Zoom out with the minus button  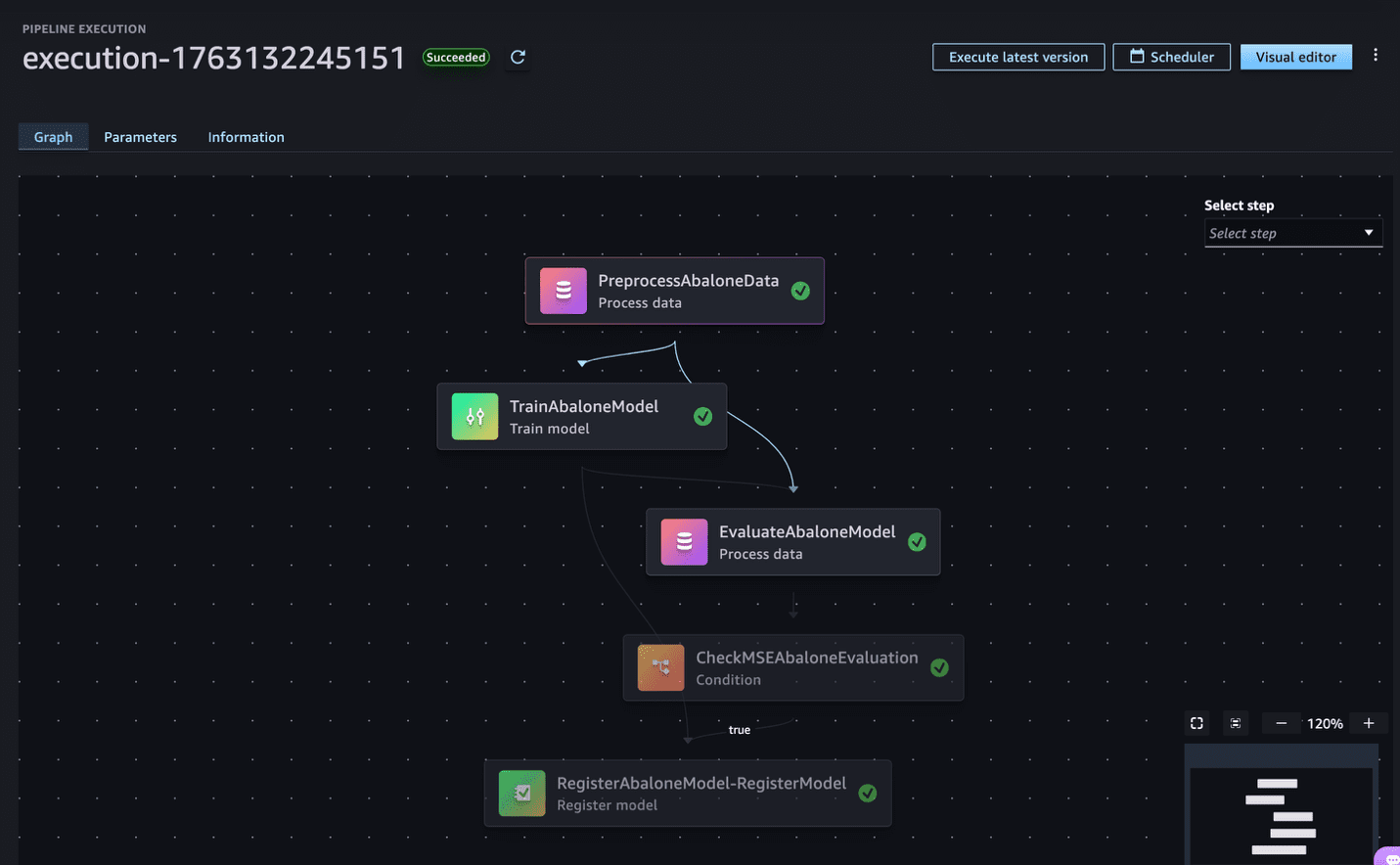click(1281, 723)
